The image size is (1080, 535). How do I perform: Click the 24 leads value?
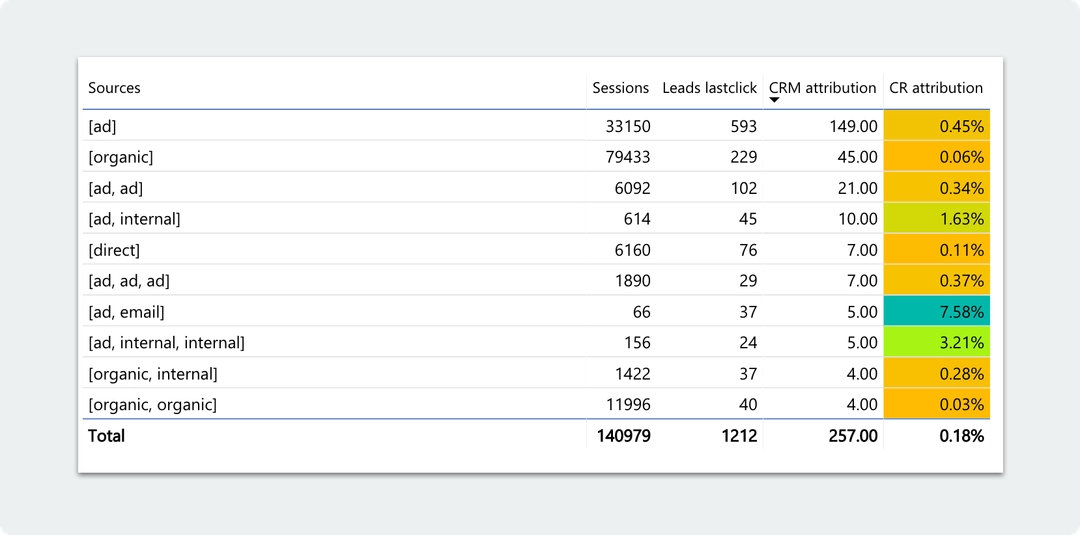pos(748,343)
